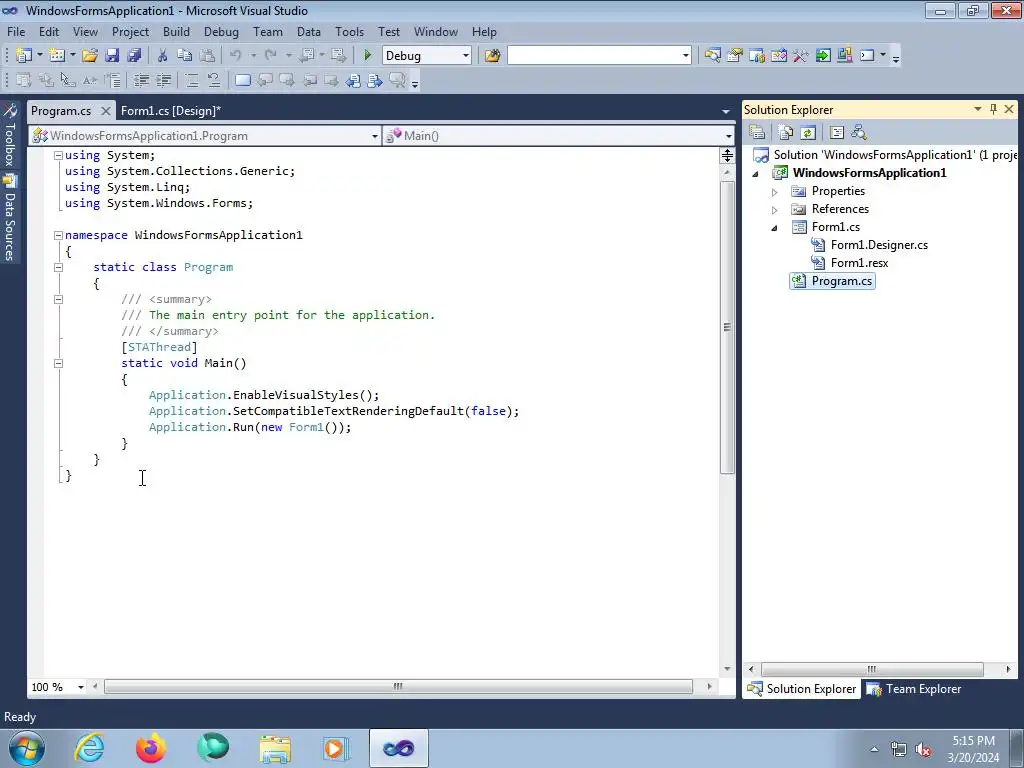Image resolution: width=1024 pixels, height=768 pixels.
Task: Click the editor horizontal scrollbar thumb
Action: pos(398,687)
